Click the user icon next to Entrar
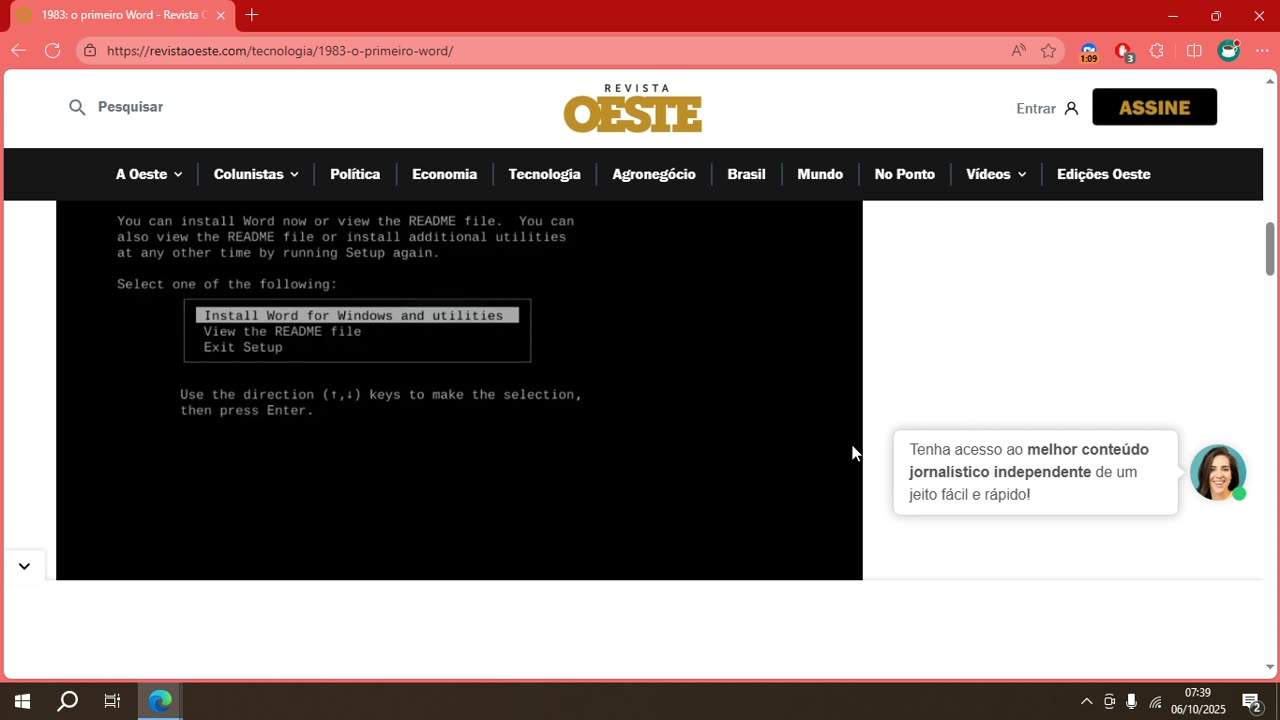This screenshot has height=720, width=1280. [1071, 108]
